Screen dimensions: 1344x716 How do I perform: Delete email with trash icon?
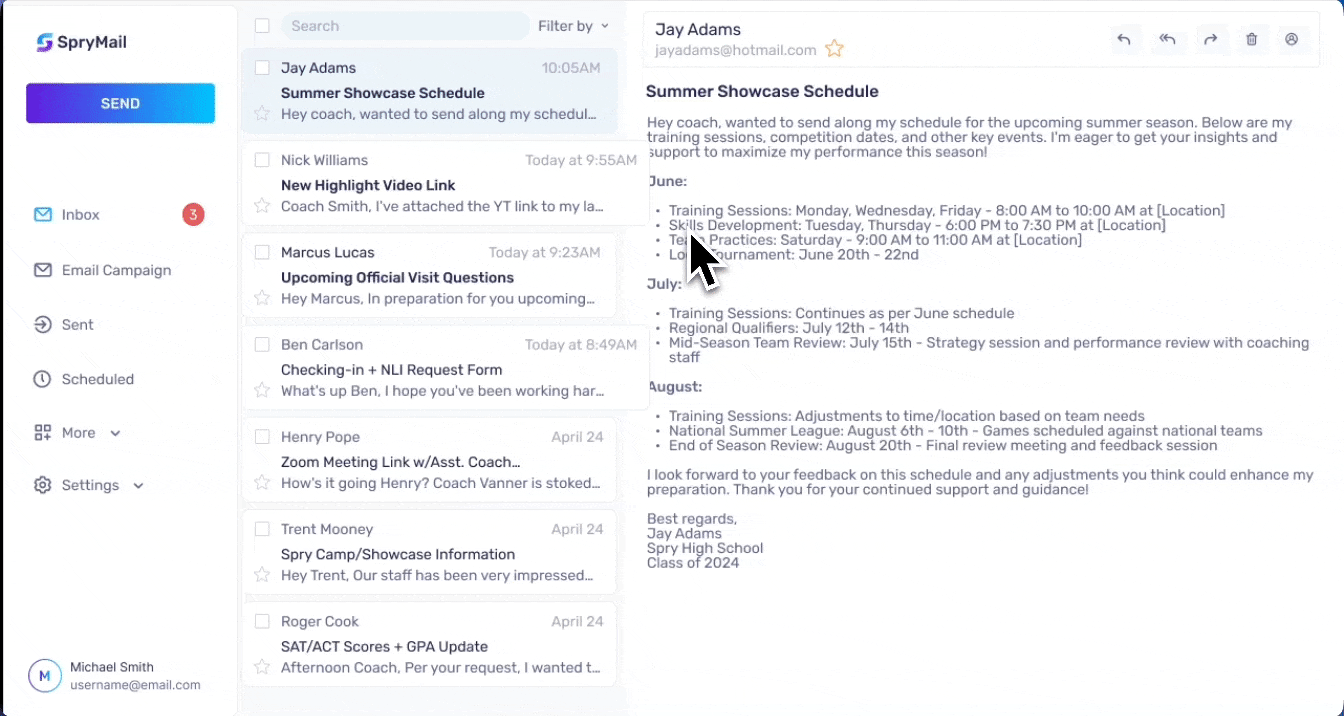(1251, 39)
